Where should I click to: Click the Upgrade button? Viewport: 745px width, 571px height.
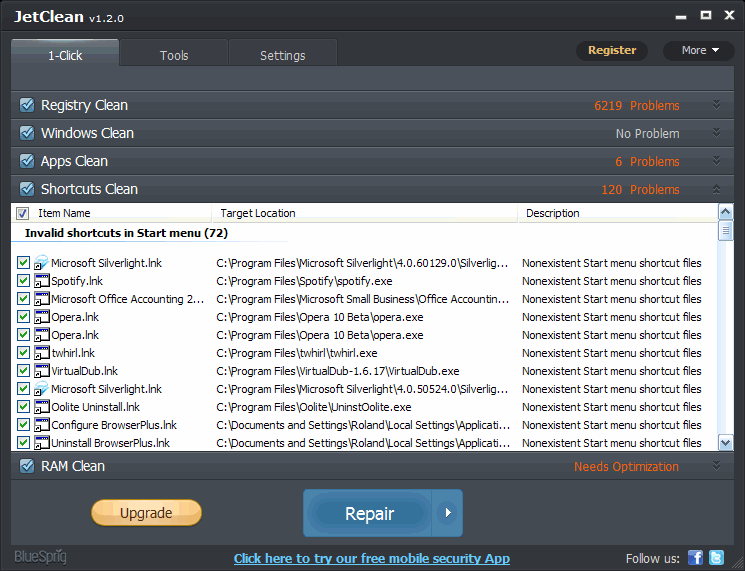click(146, 513)
